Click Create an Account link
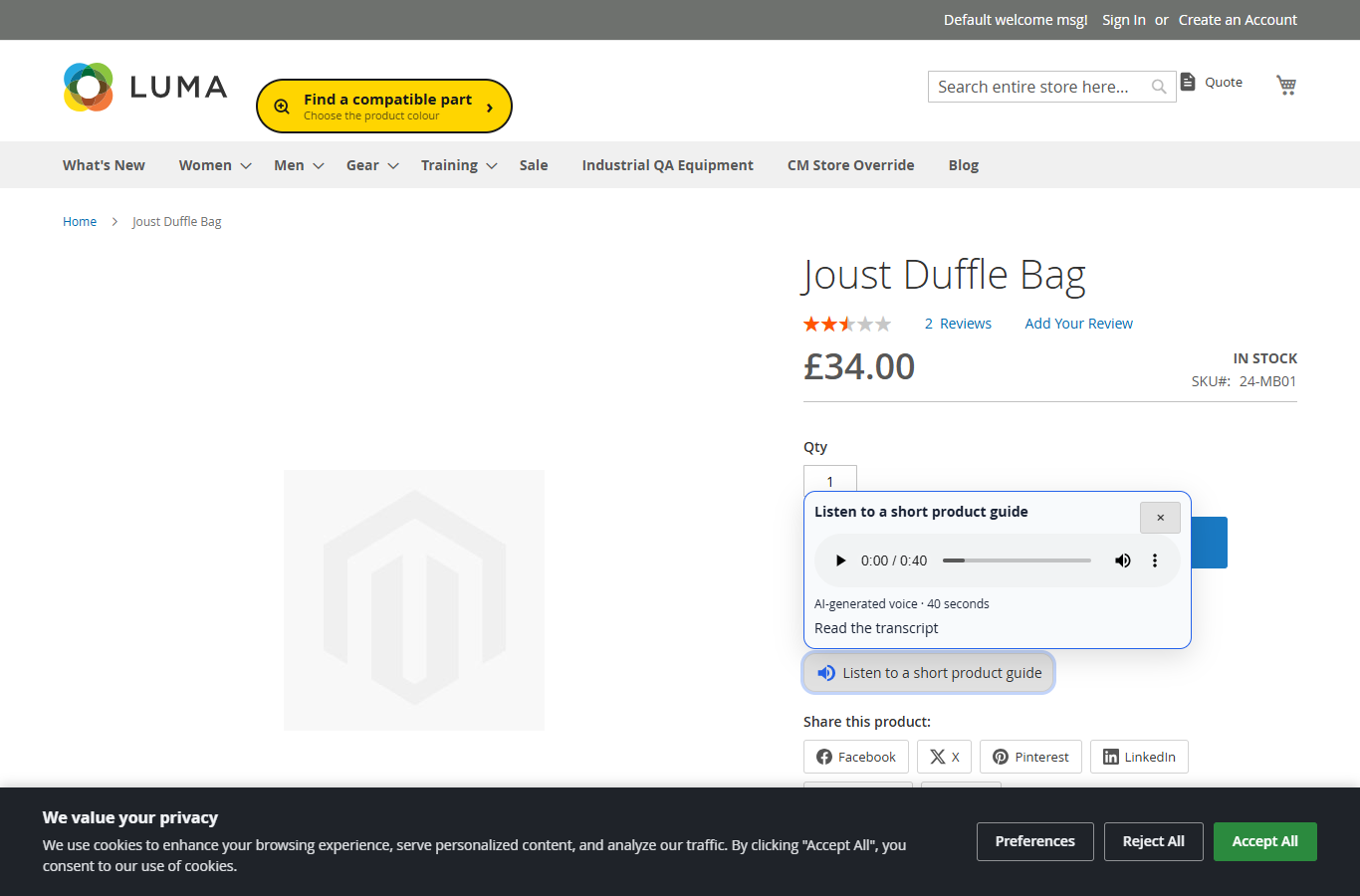Image resolution: width=1360 pixels, height=896 pixels. [1238, 20]
